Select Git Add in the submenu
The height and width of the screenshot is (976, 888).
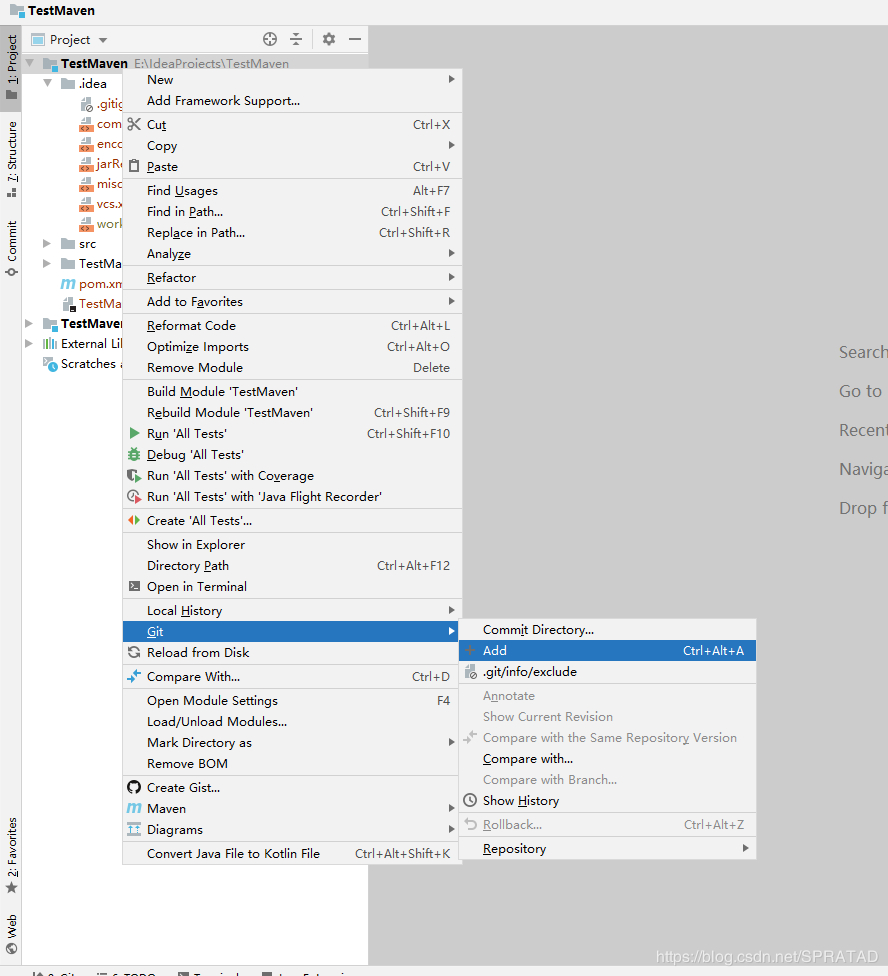tap(607, 650)
